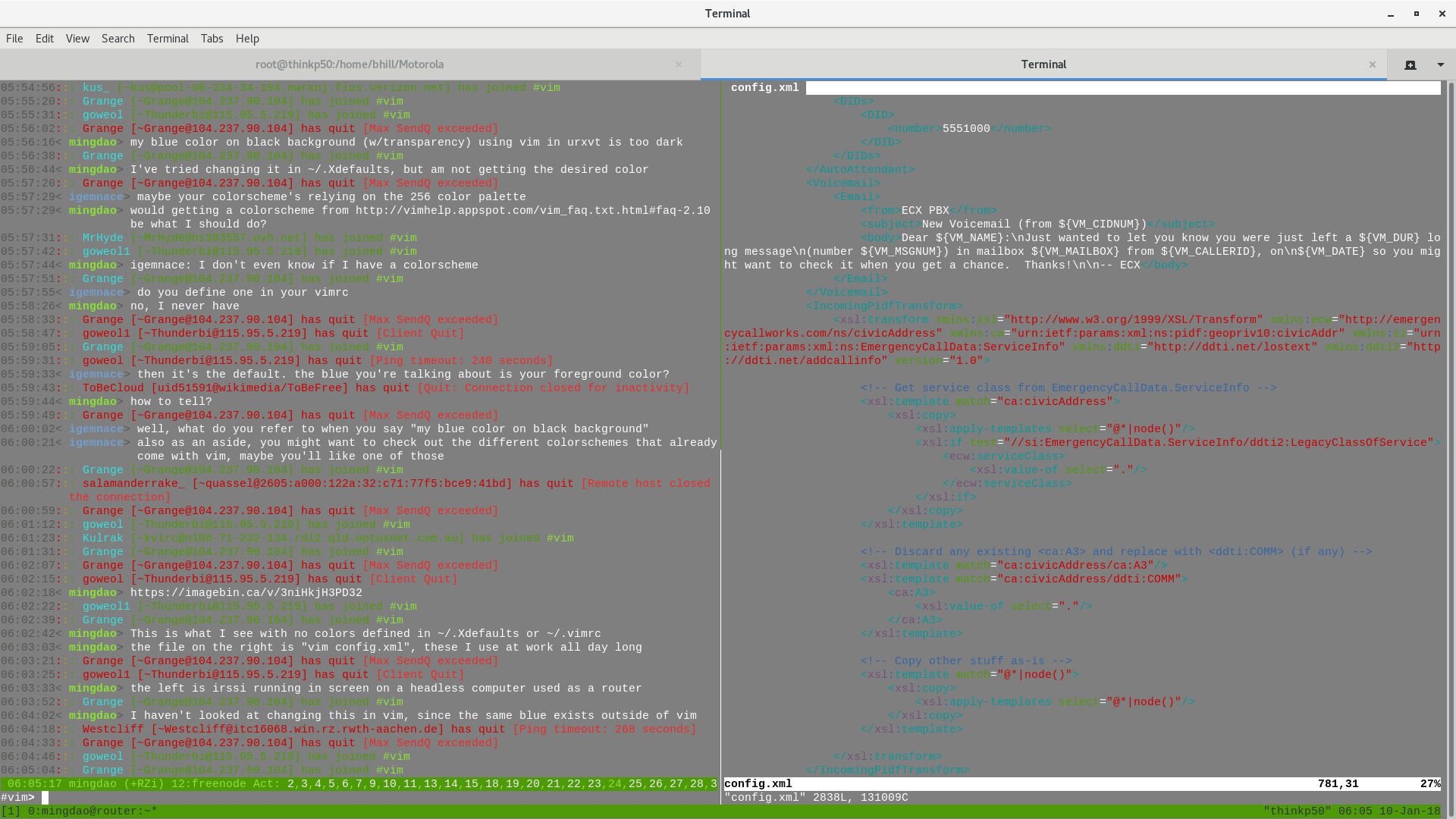The width and height of the screenshot is (1456, 819).
Task: Click the number value 5551000
Action: tap(966, 129)
